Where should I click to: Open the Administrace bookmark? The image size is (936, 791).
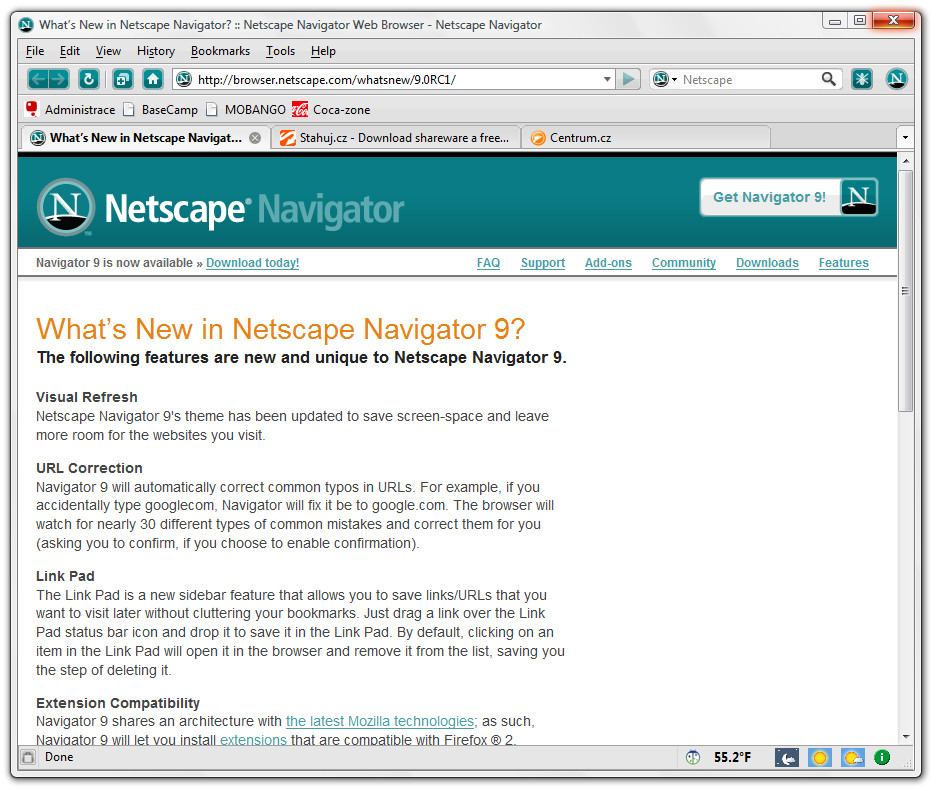70,109
